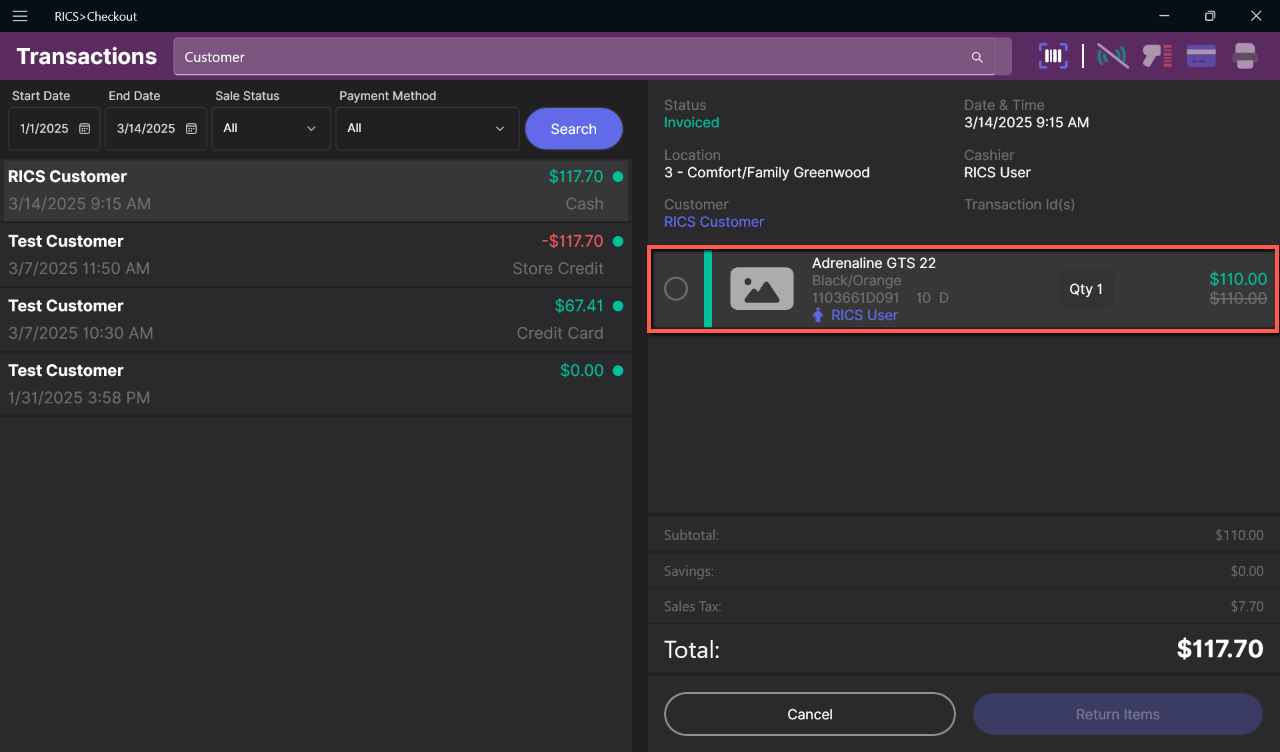Click the Adrenaline GTS 22 item name

pyautogui.click(x=874, y=263)
